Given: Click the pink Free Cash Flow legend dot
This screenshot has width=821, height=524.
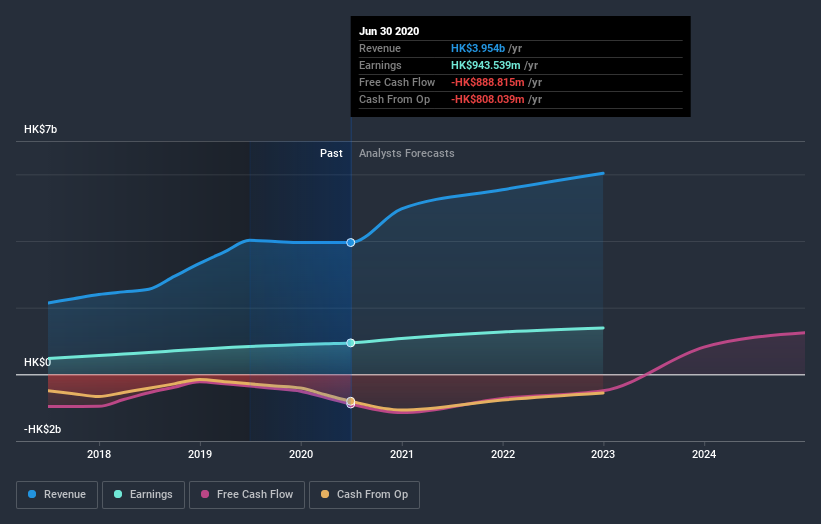Looking at the screenshot, I should pos(205,494).
